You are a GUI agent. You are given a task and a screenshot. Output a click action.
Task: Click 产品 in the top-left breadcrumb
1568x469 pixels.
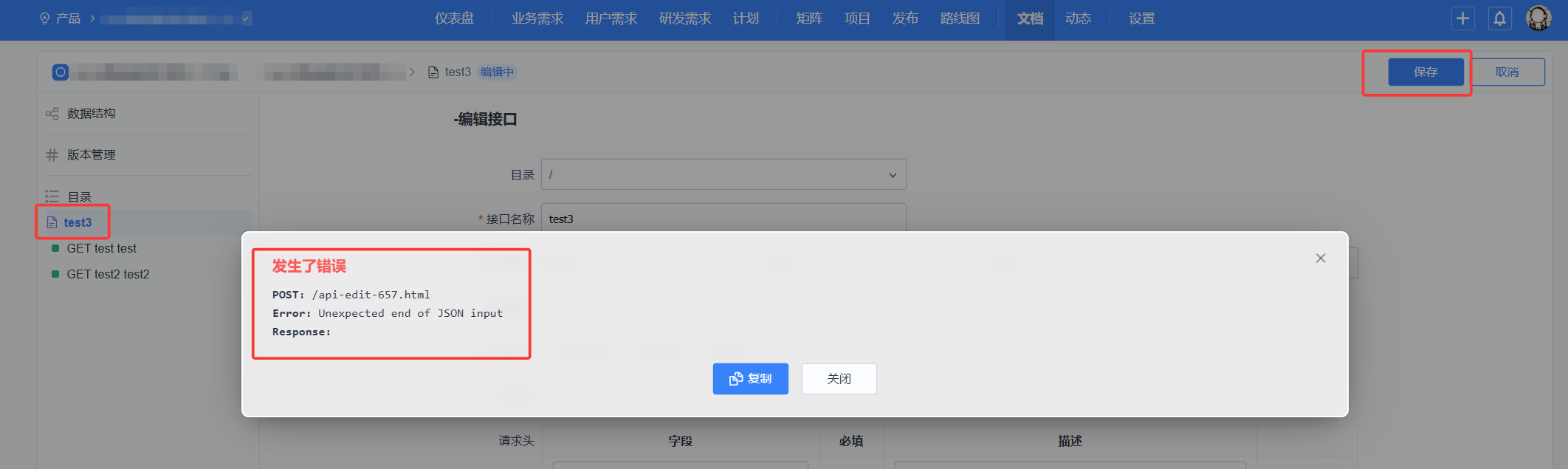click(69, 18)
